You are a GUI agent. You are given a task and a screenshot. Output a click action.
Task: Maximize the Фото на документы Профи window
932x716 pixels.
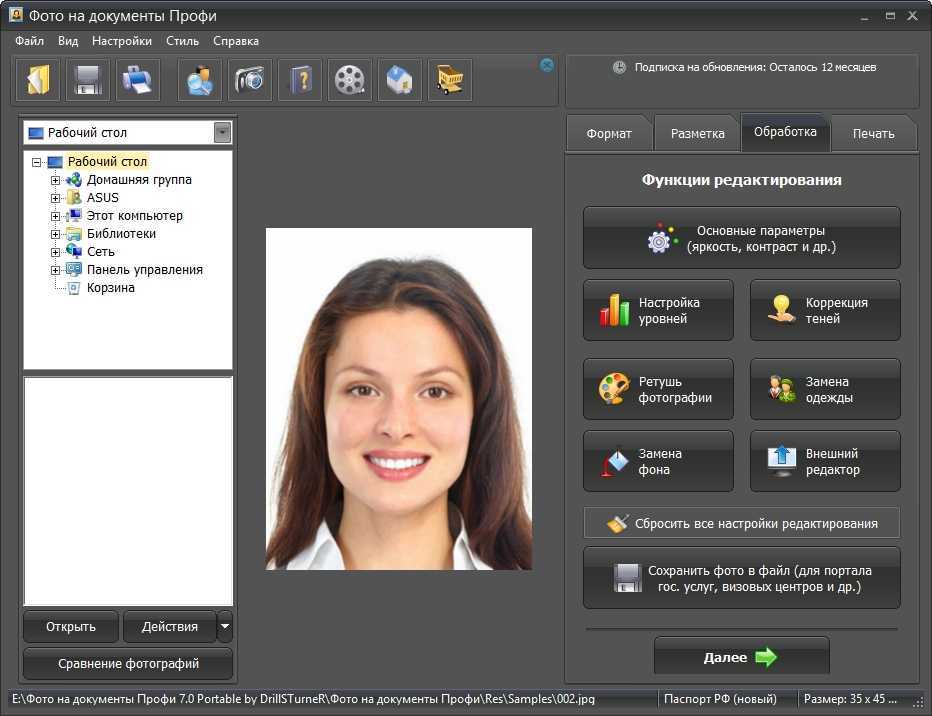coord(890,16)
